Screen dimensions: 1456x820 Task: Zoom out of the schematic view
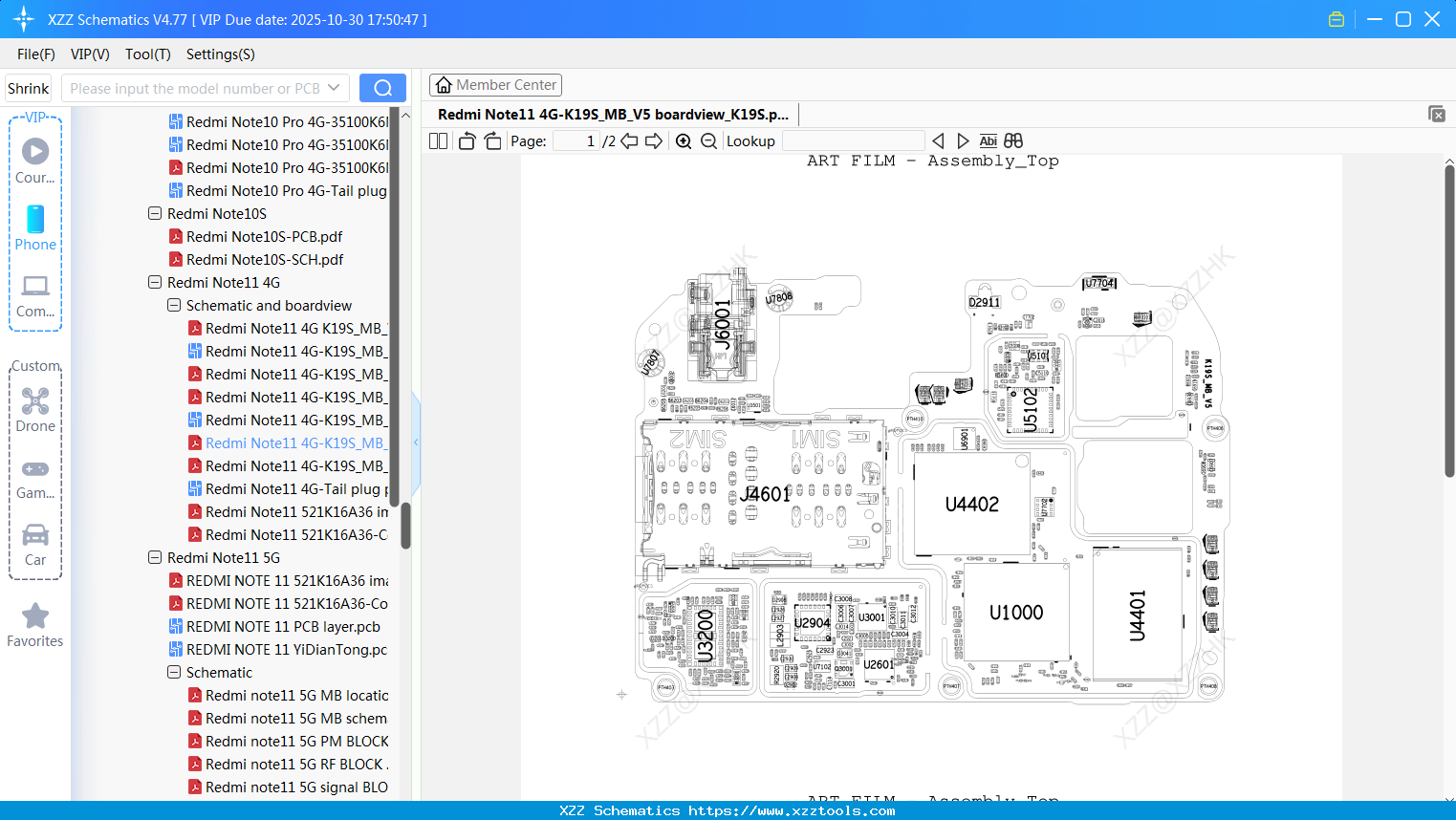click(709, 140)
